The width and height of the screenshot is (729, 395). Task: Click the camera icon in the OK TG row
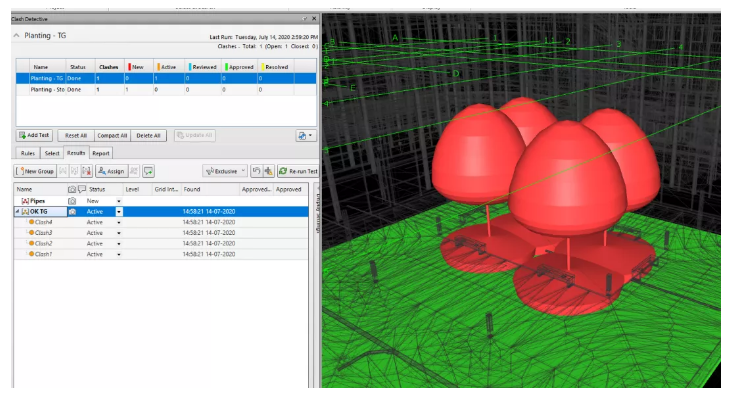[72, 212]
